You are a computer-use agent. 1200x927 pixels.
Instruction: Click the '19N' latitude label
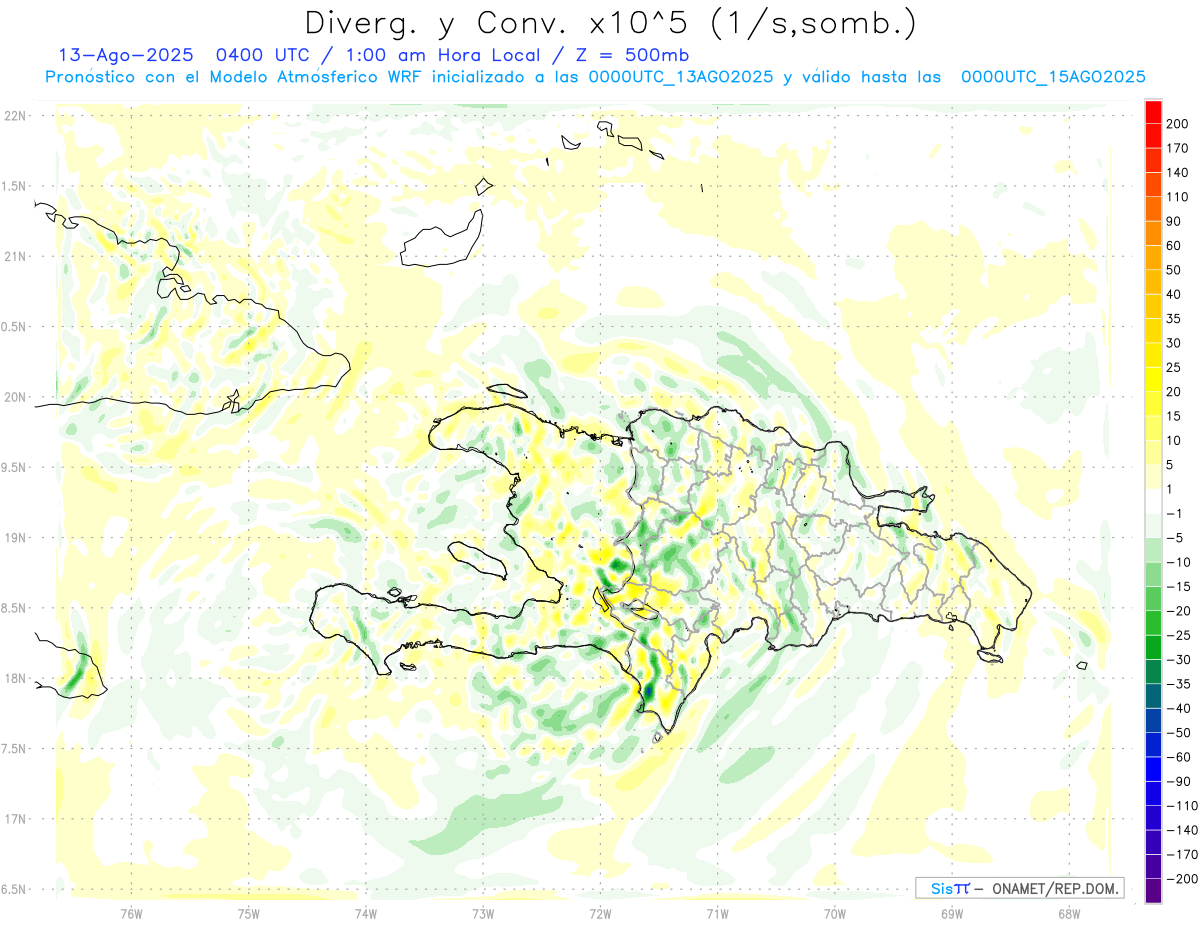click(15, 538)
